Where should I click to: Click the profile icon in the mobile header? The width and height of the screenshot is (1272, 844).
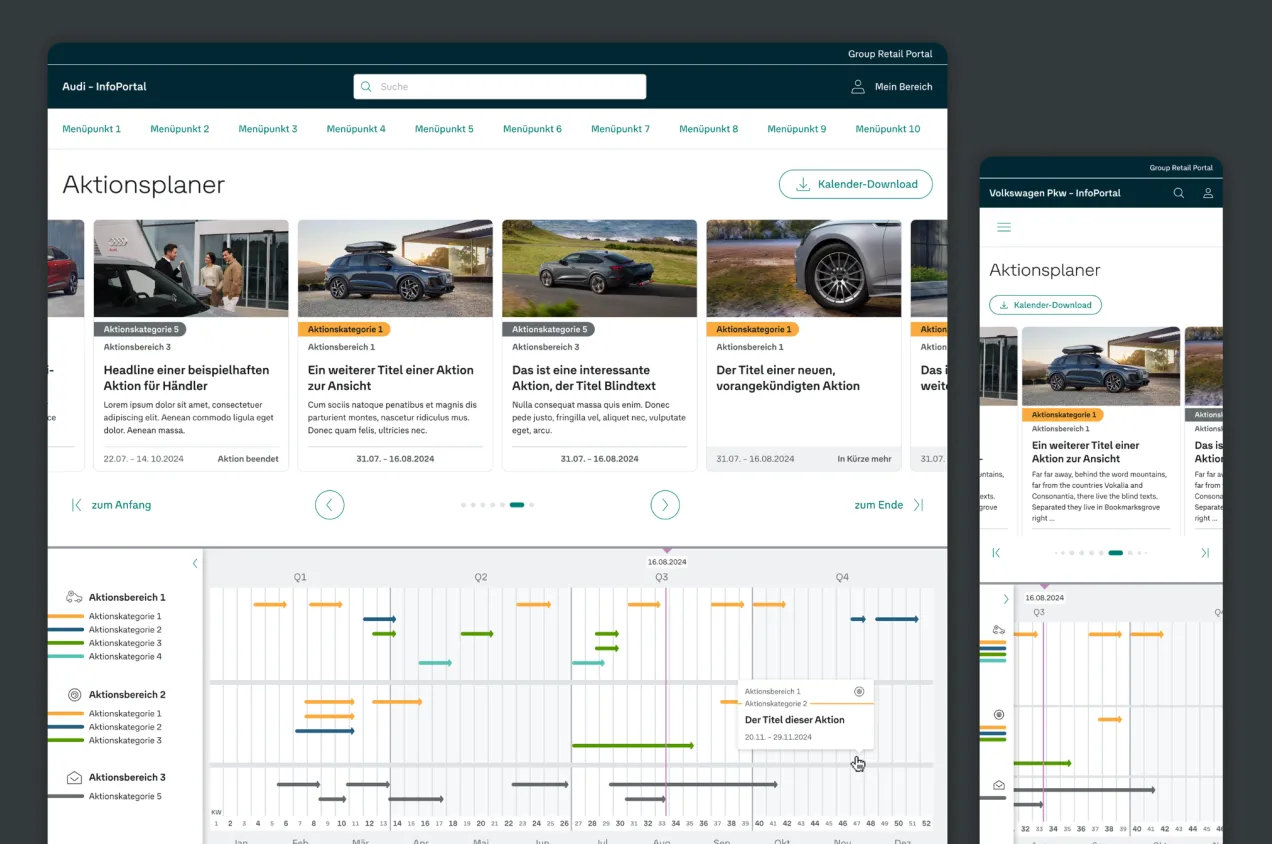(1208, 192)
